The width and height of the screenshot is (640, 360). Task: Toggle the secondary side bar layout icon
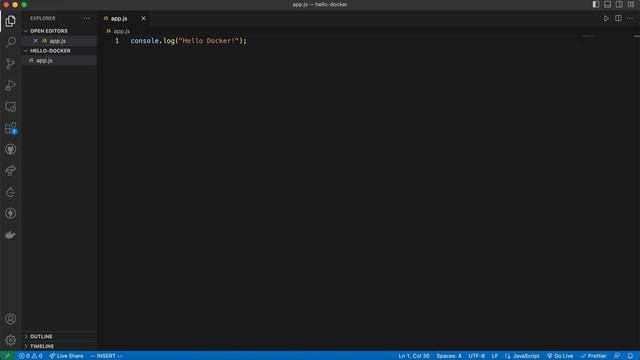click(x=619, y=4)
